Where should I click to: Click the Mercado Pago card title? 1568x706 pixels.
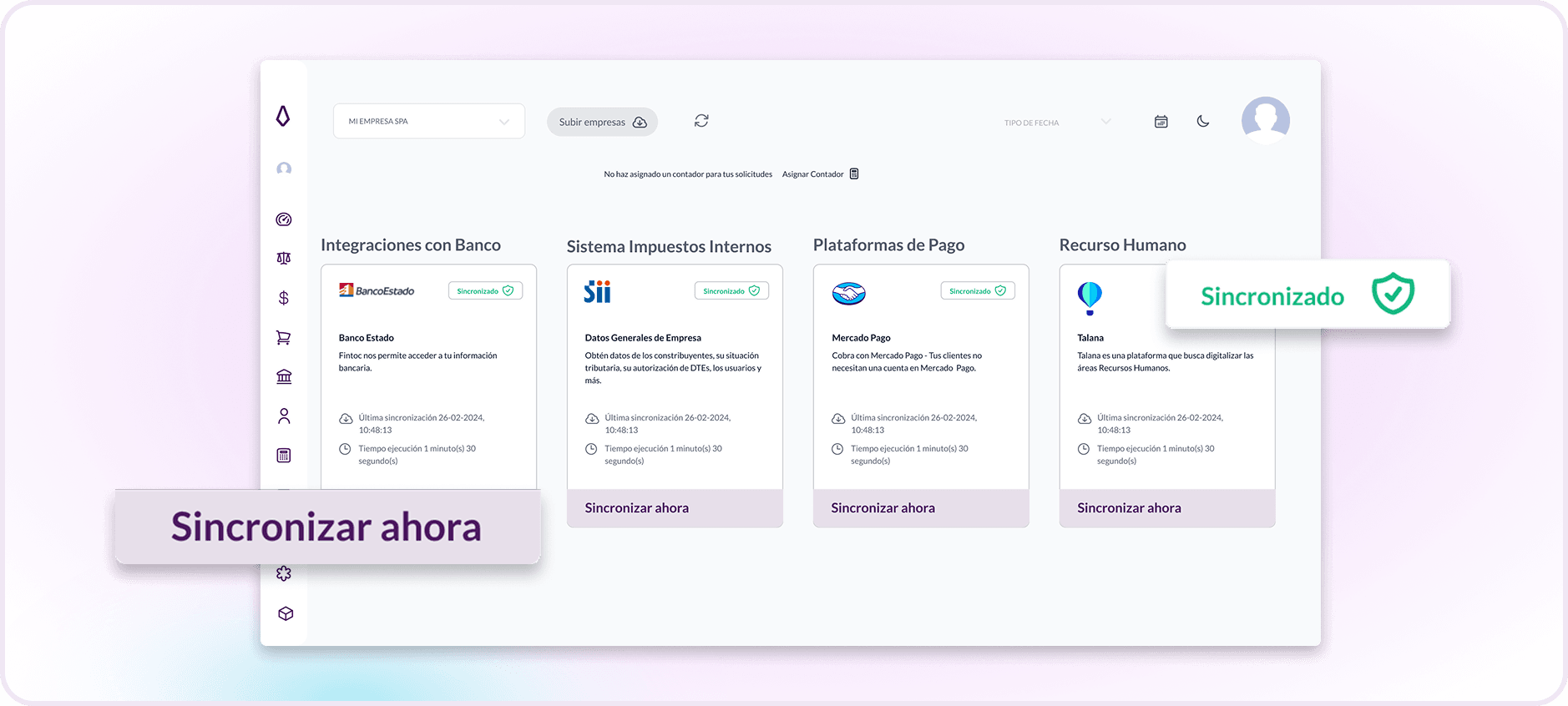[x=861, y=338]
